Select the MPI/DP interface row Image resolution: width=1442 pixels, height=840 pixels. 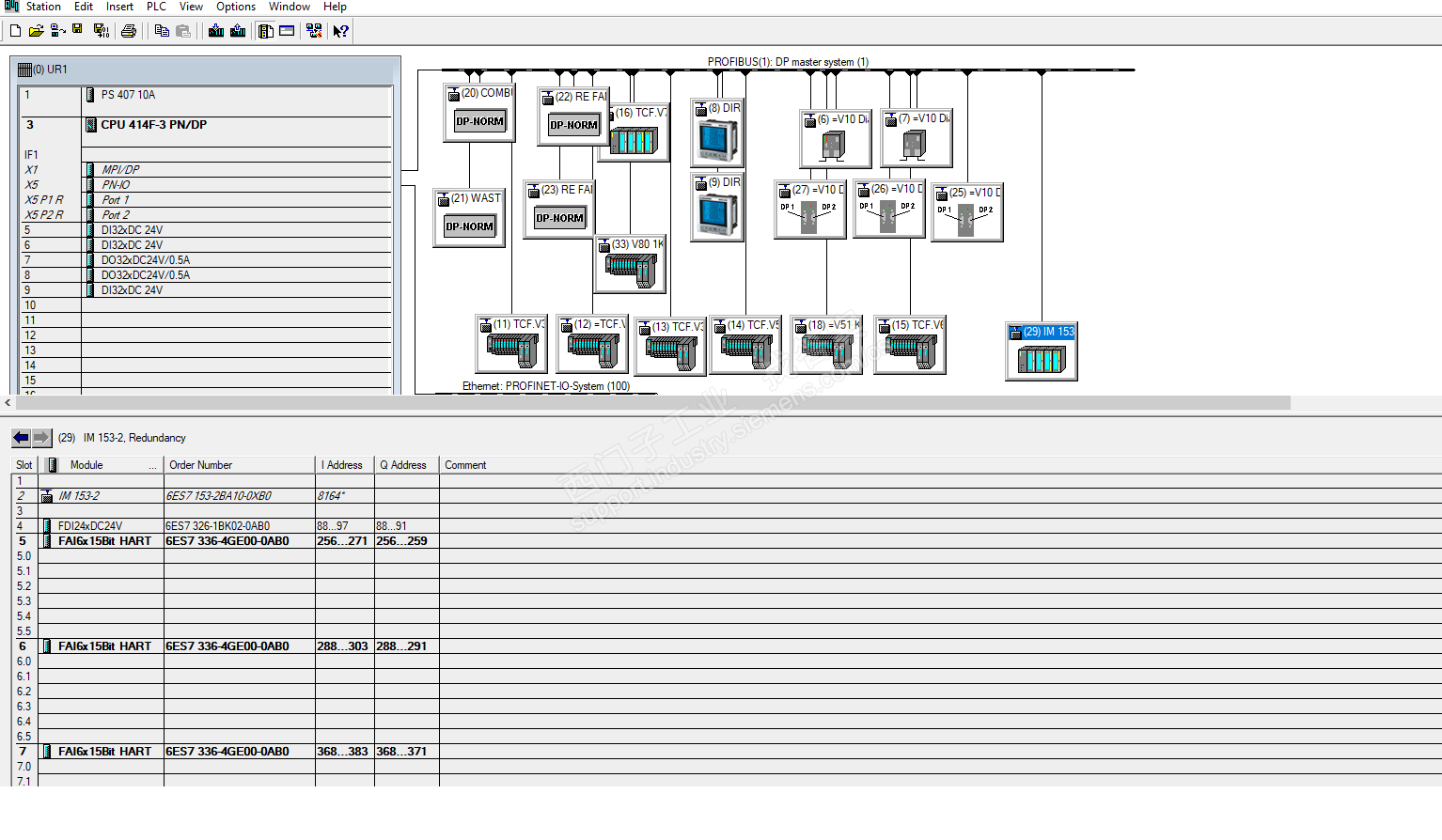click(x=206, y=170)
